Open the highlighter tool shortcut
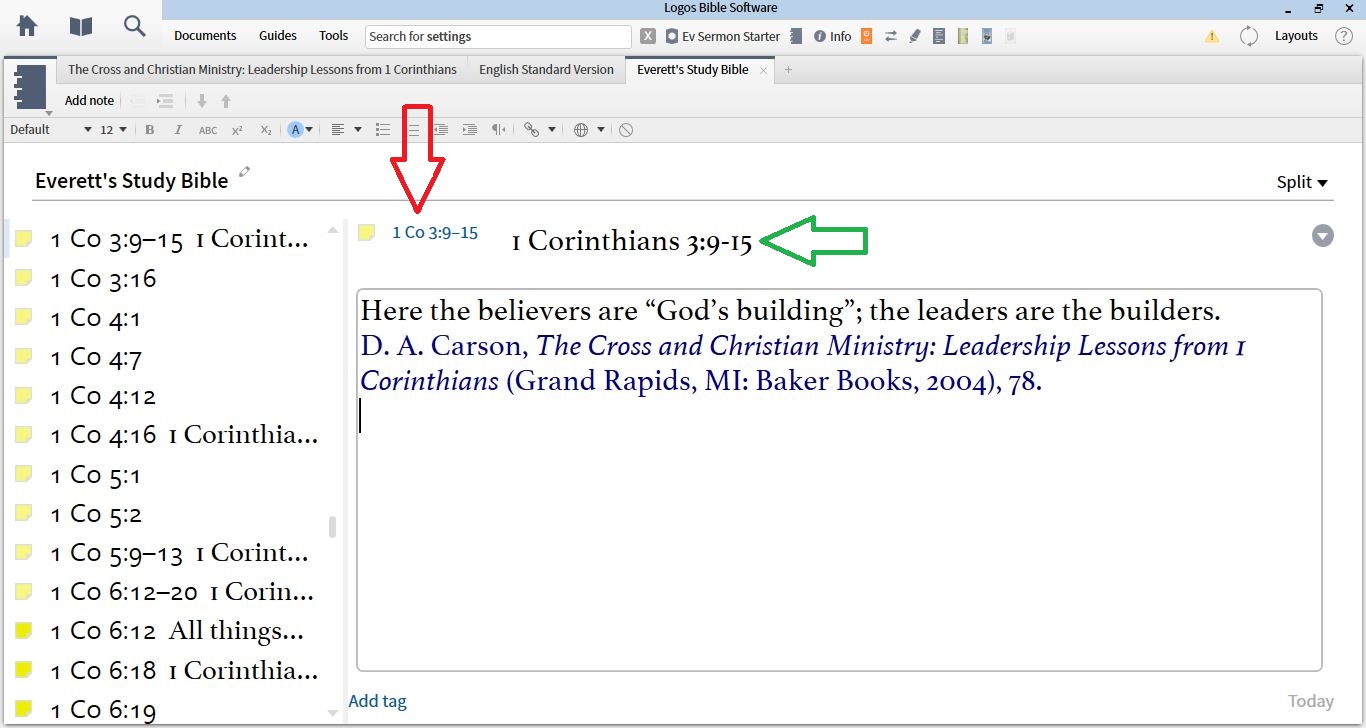 pos(914,36)
